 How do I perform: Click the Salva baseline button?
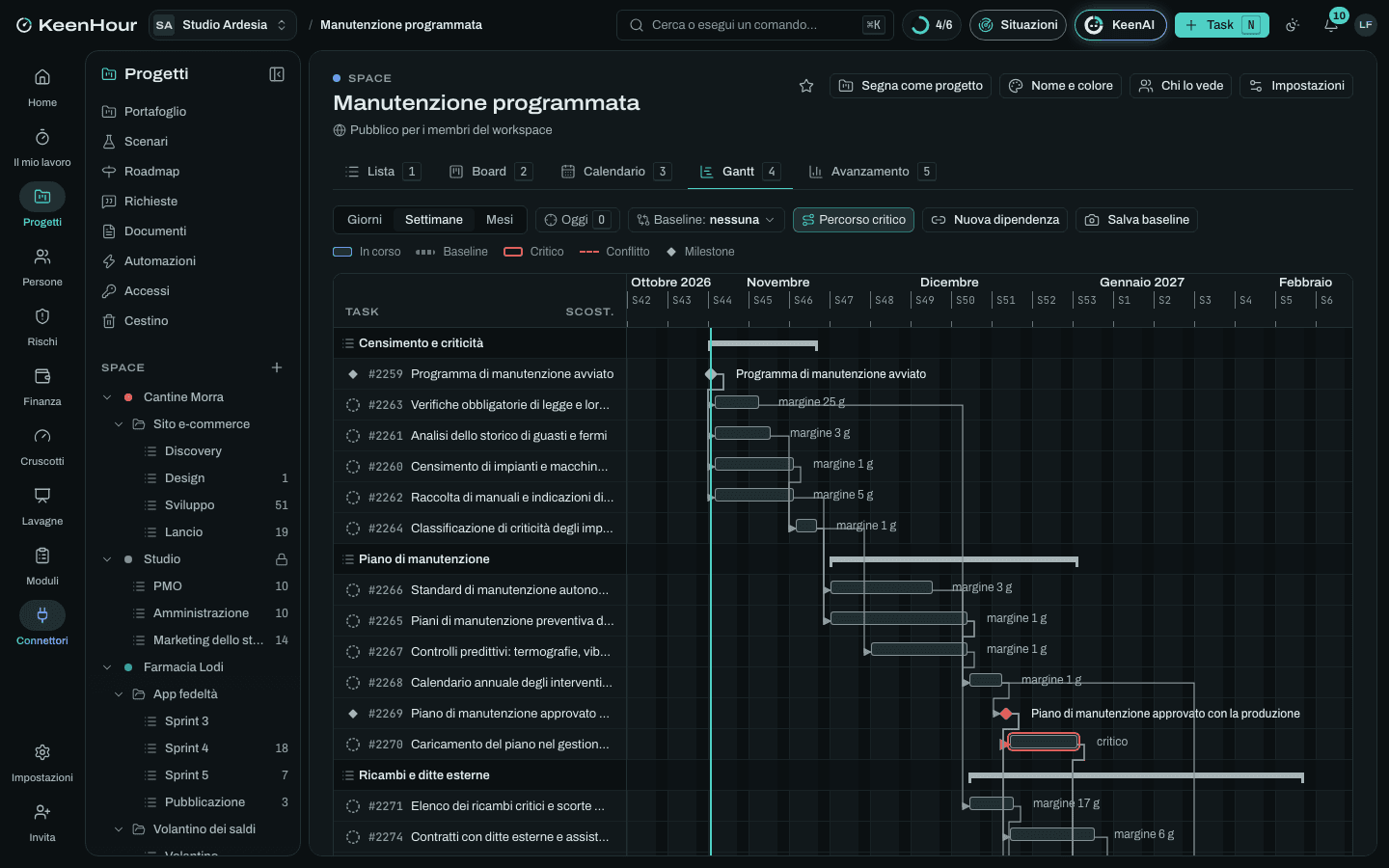click(1137, 220)
